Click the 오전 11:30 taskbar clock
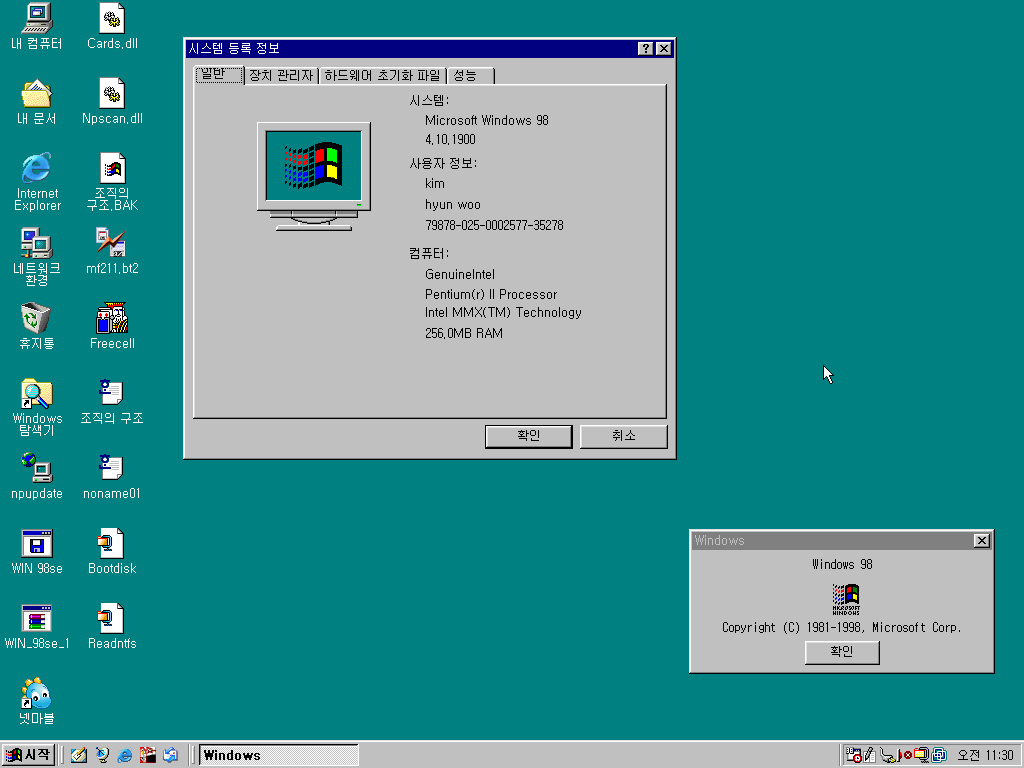The image size is (1024, 768). click(985, 756)
